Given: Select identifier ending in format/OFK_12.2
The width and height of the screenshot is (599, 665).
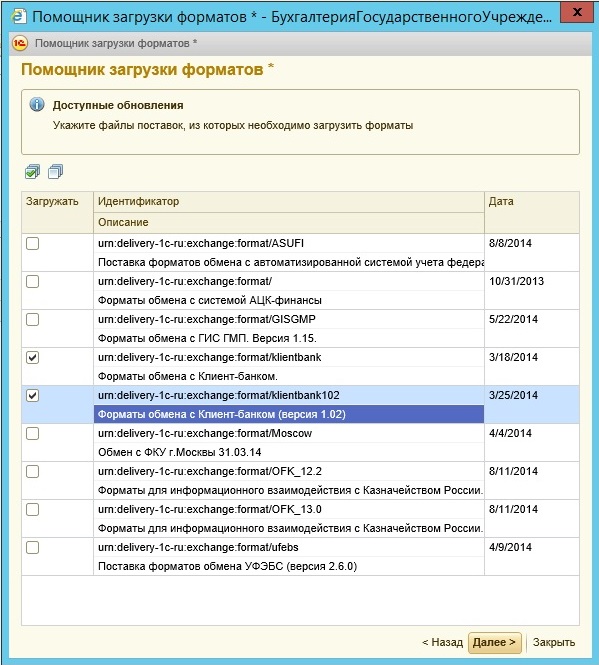Looking at the screenshot, I should [x=210, y=472].
